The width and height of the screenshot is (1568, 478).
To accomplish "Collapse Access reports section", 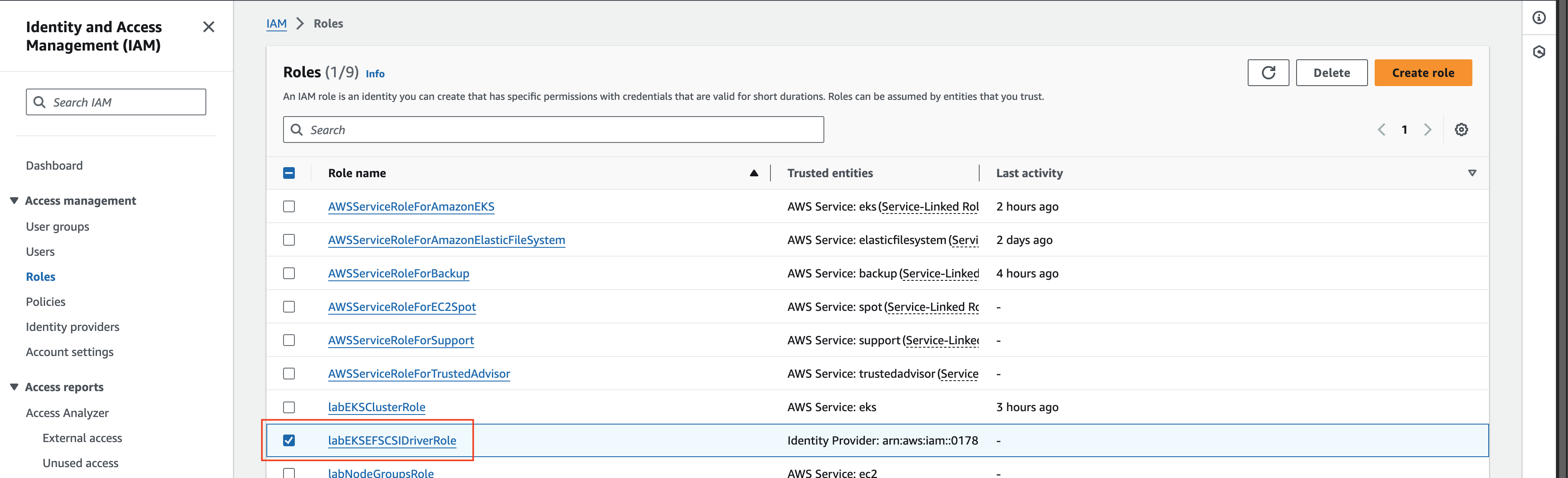I will tap(14, 386).
